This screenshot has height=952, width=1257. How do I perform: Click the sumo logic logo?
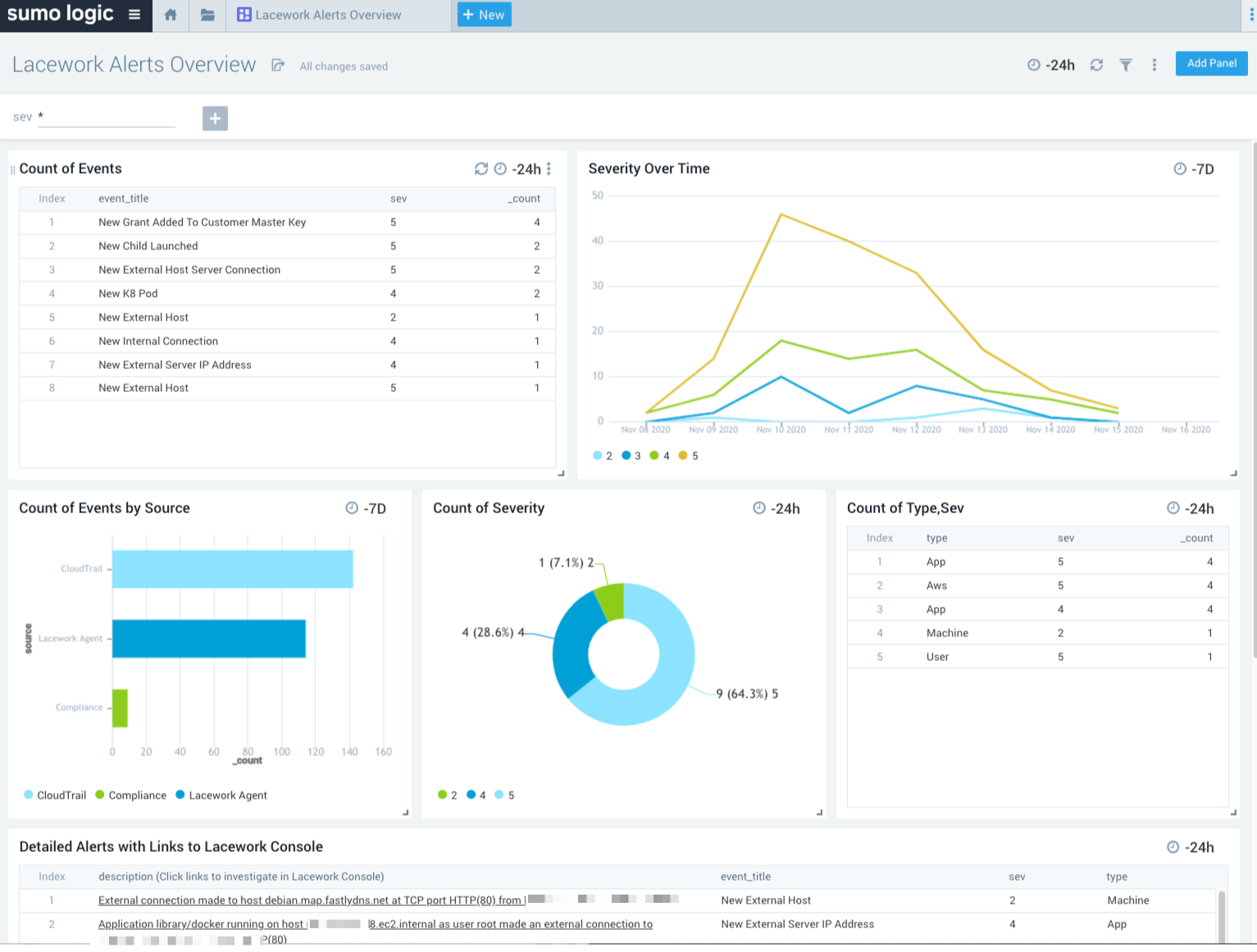61,14
